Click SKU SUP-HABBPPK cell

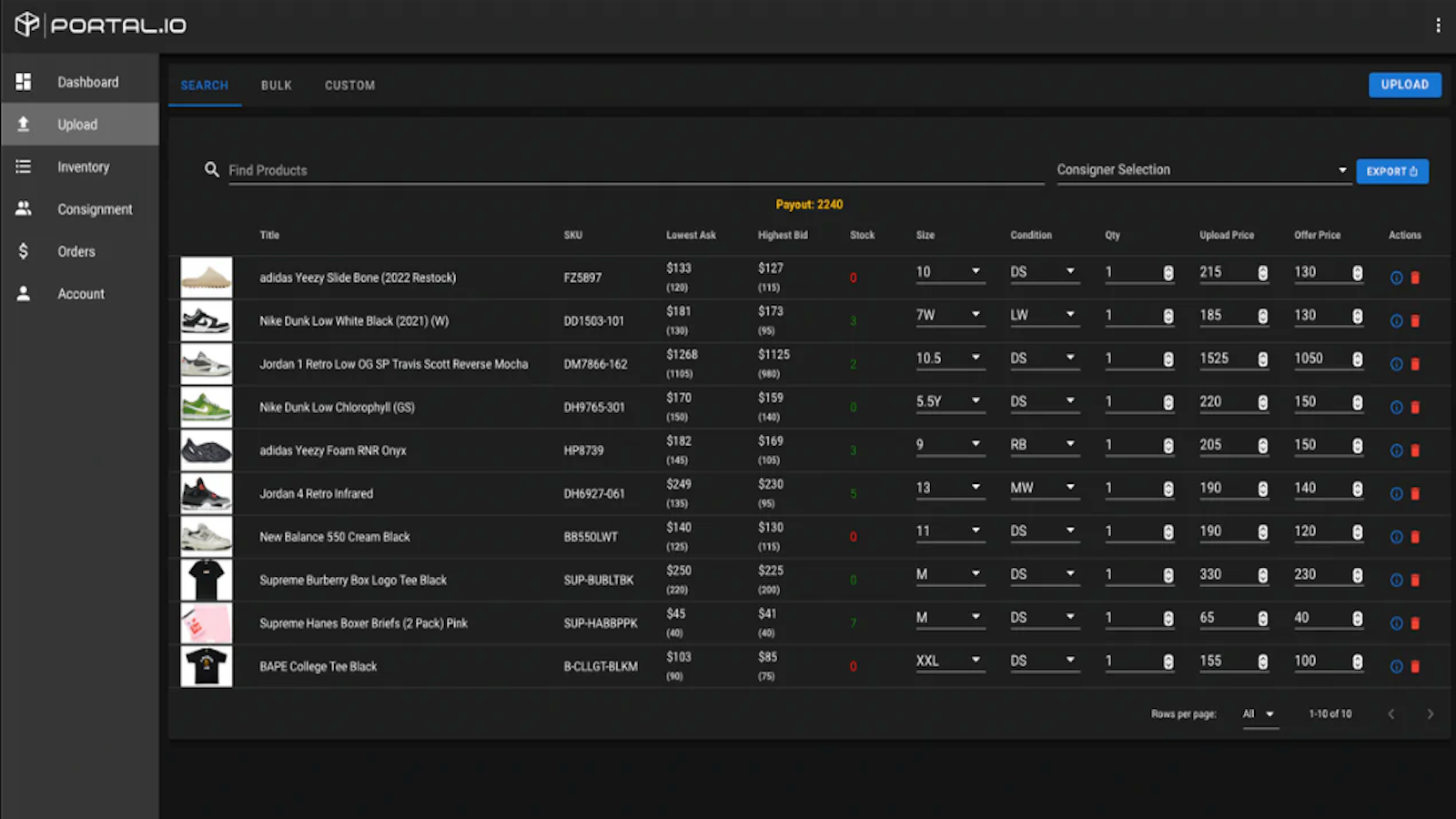[601, 623]
